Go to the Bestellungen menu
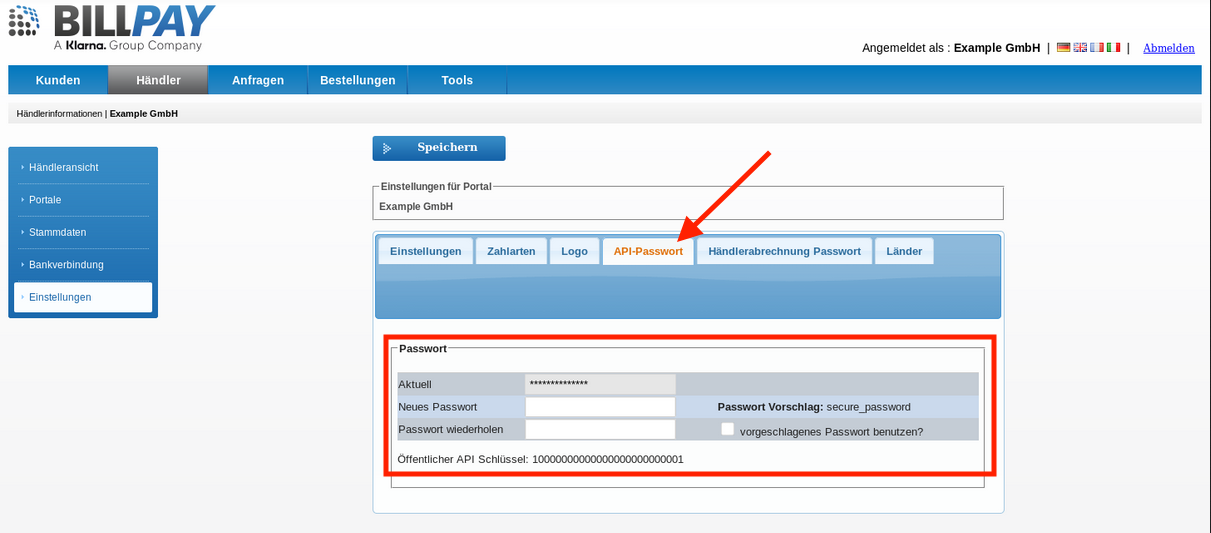This screenshot has height=533, width=1211. point(358,80)
